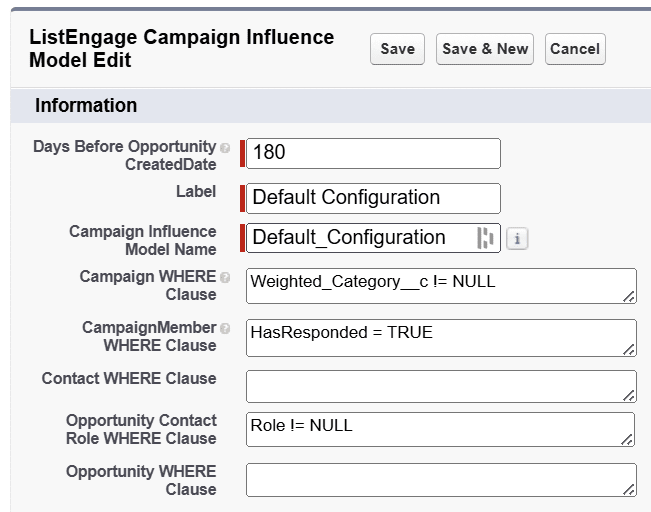Grab resize handle of Opportunity Contact Role textarea
Screen dimensions: 651x512
pos(627,439)
